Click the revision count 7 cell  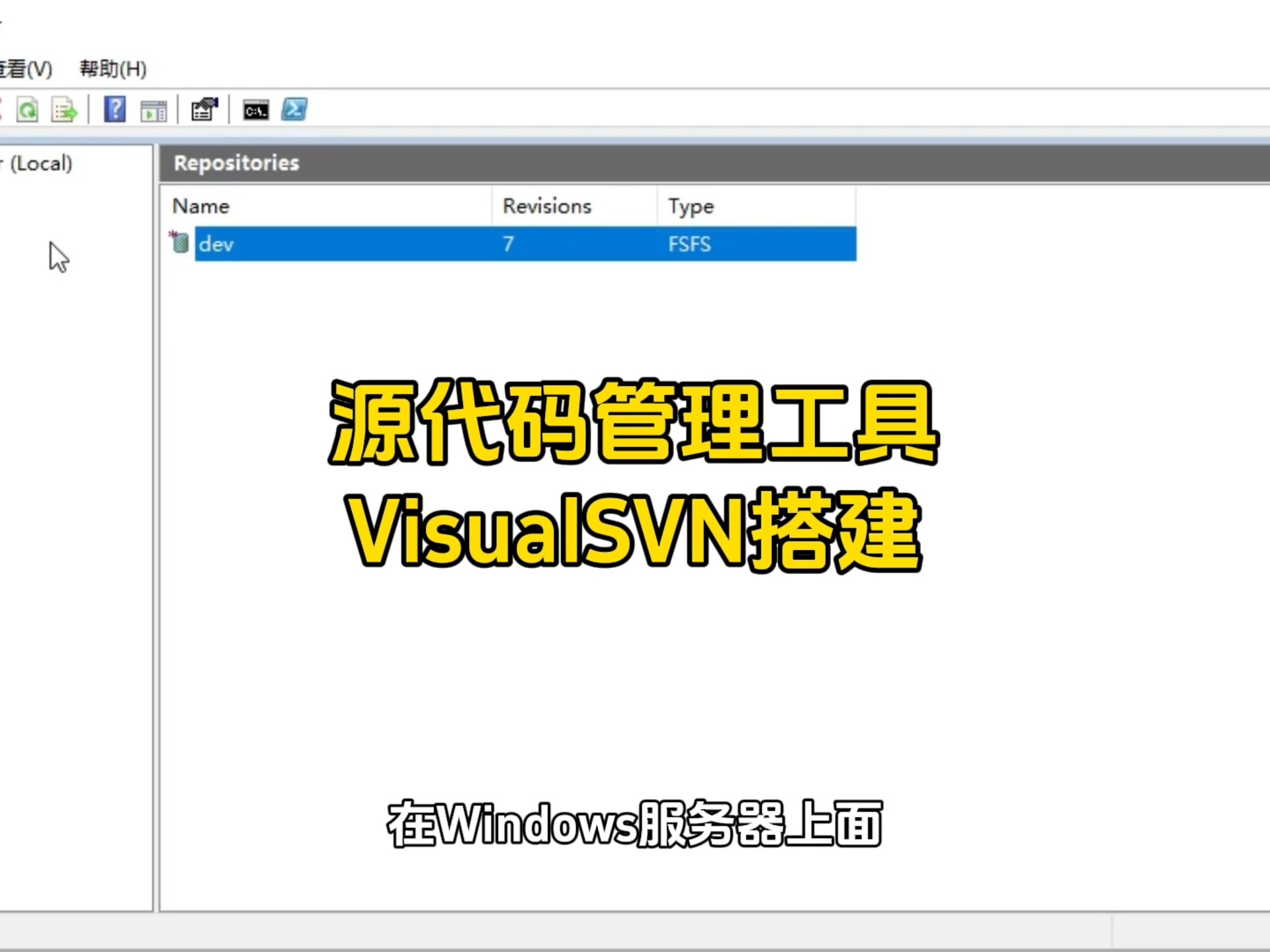point(508,244)
